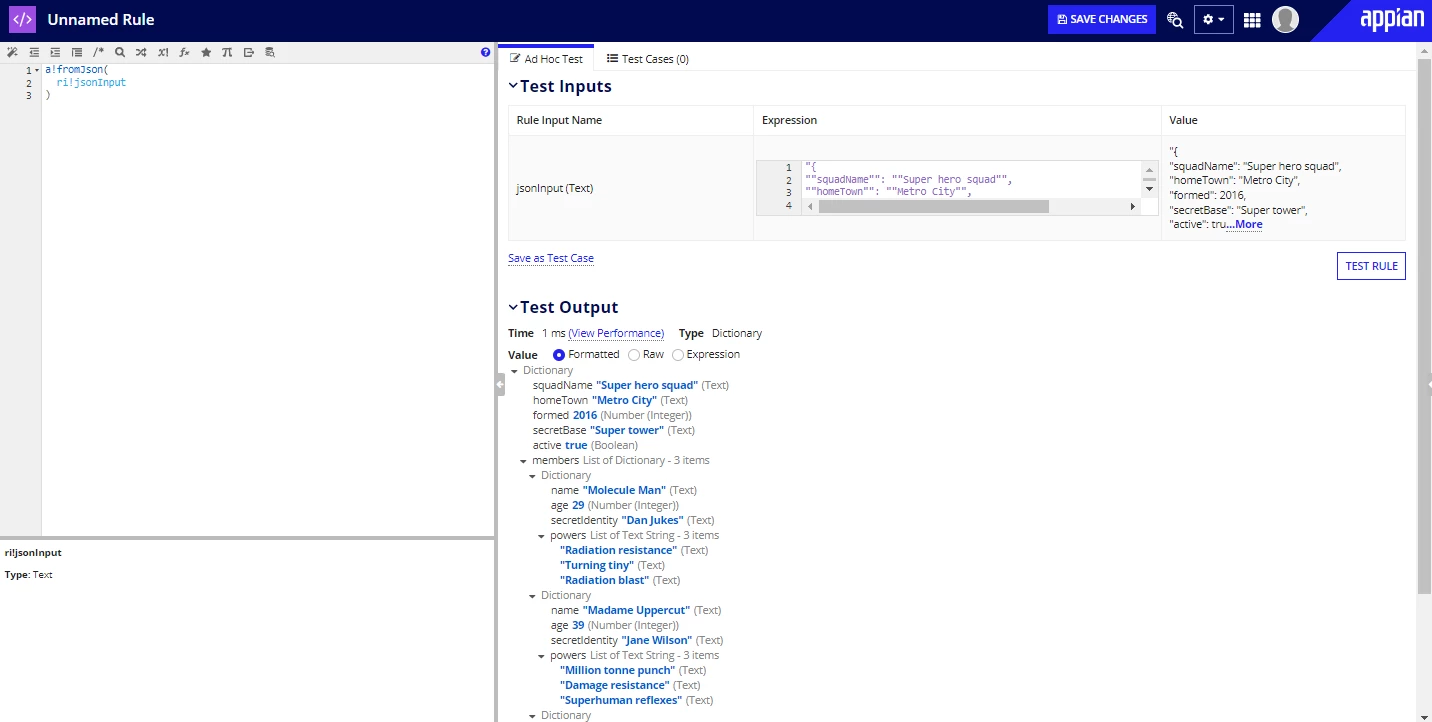This screenshot has width=1432, height=722.
Task: Click the "Super hero squad" squadName value
Action: point(647,385)
